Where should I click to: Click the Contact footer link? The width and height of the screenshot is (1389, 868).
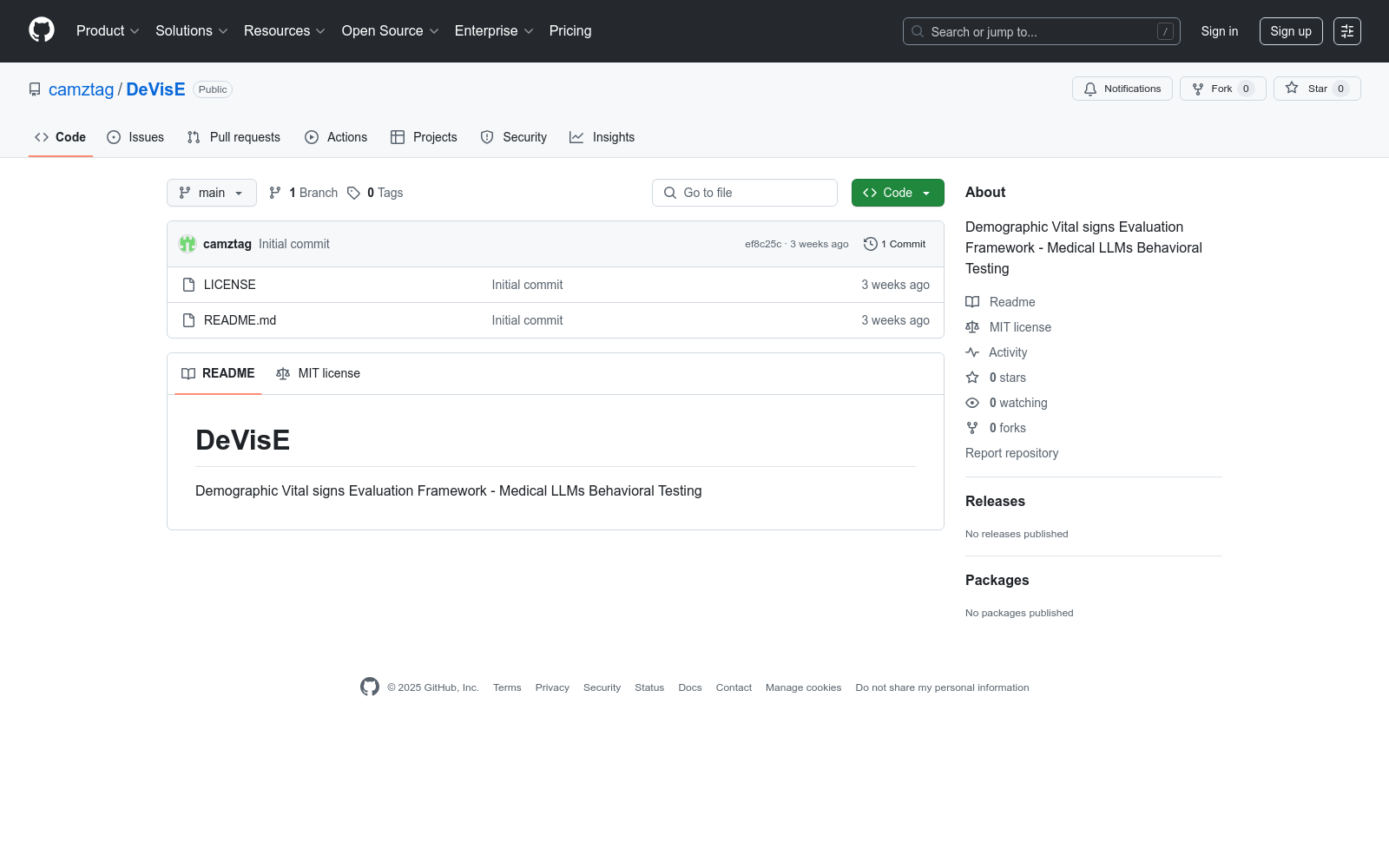pos(734,687)
